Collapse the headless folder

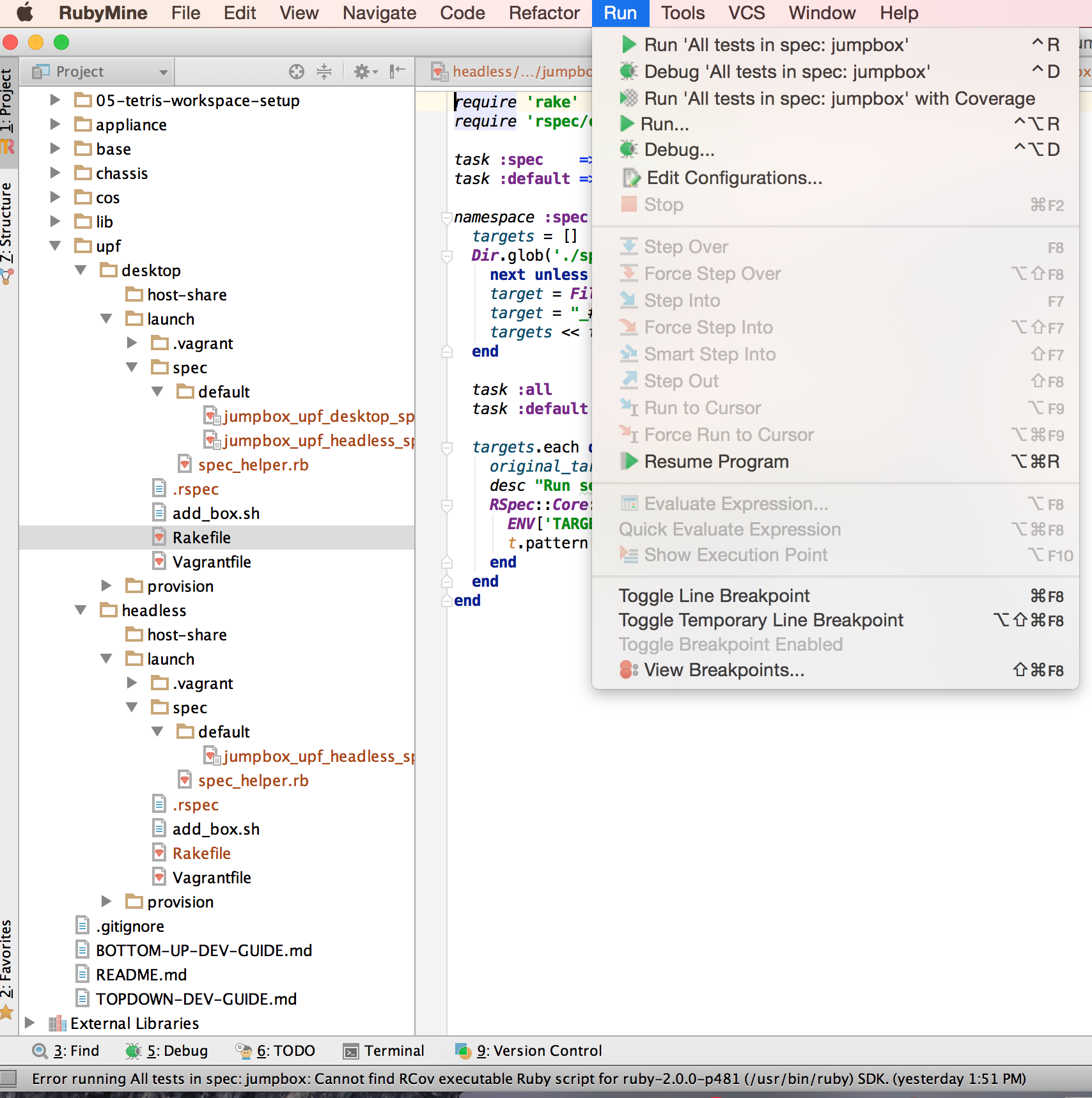81,610
